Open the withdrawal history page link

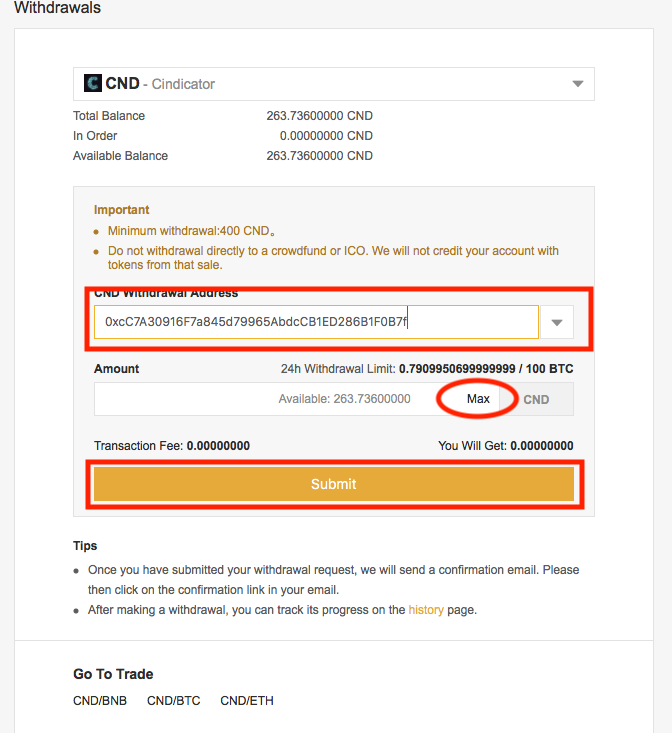425,610
